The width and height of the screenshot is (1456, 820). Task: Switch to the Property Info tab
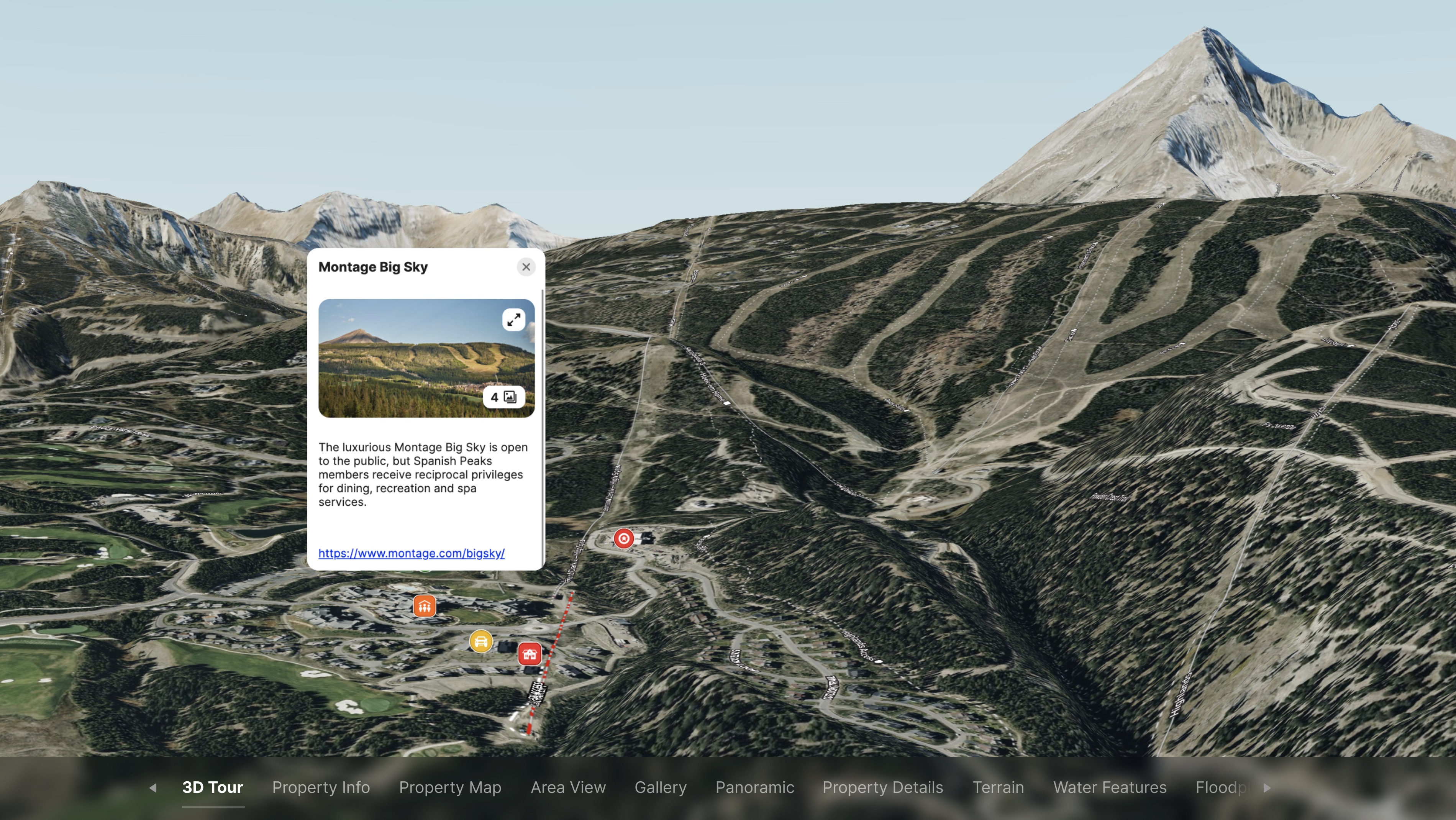(321, 788)
